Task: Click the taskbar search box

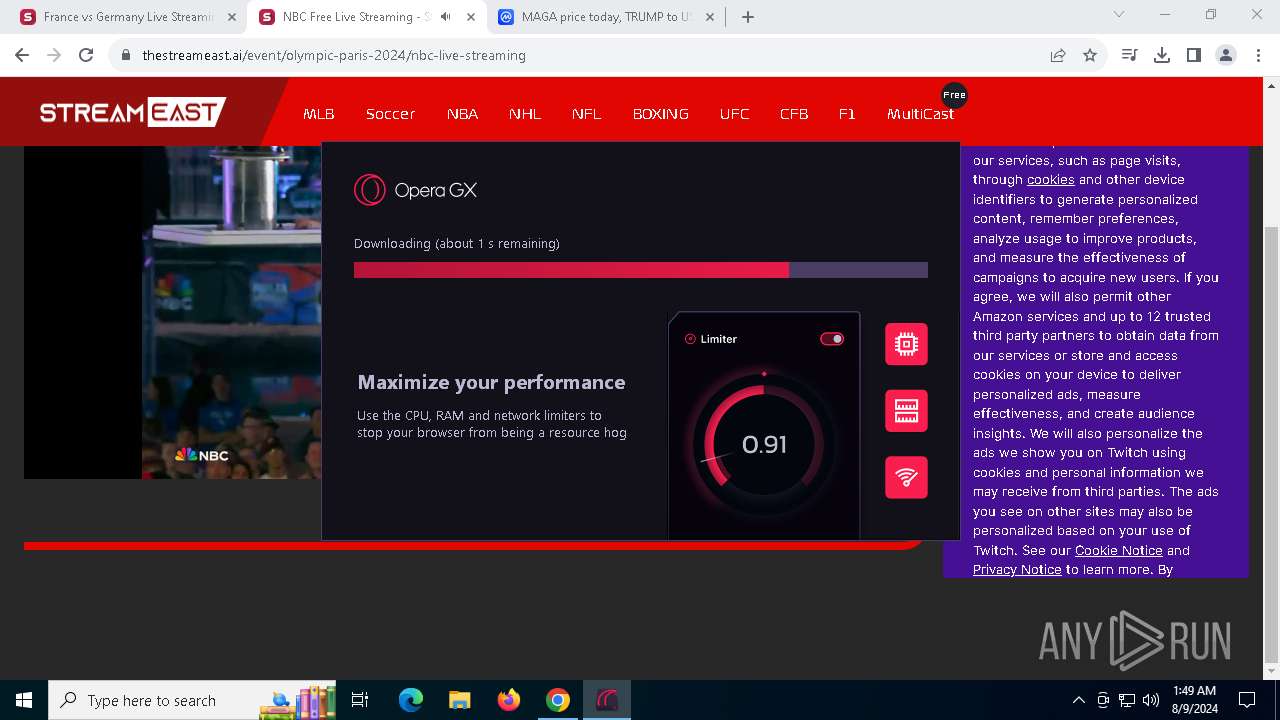Action: (x=193, y=700)
